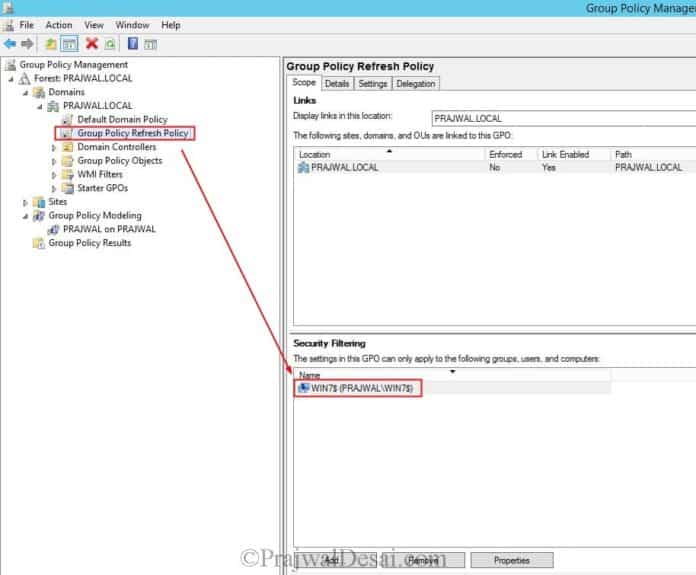Click the PRAJWAL.LOCAL domain icon in tree
696x575 pixels.
pos(53,106)
